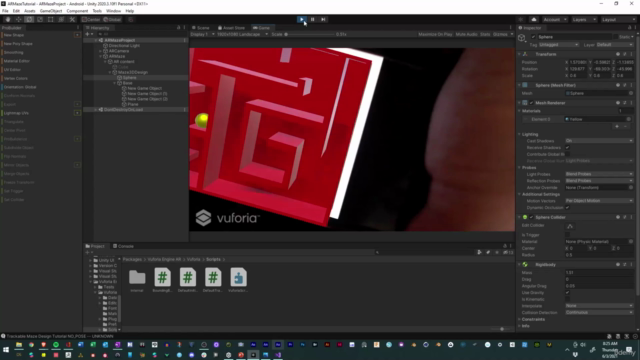Toggle Stats in Game view
640x360 pixels.
click(x=485, y=34)
